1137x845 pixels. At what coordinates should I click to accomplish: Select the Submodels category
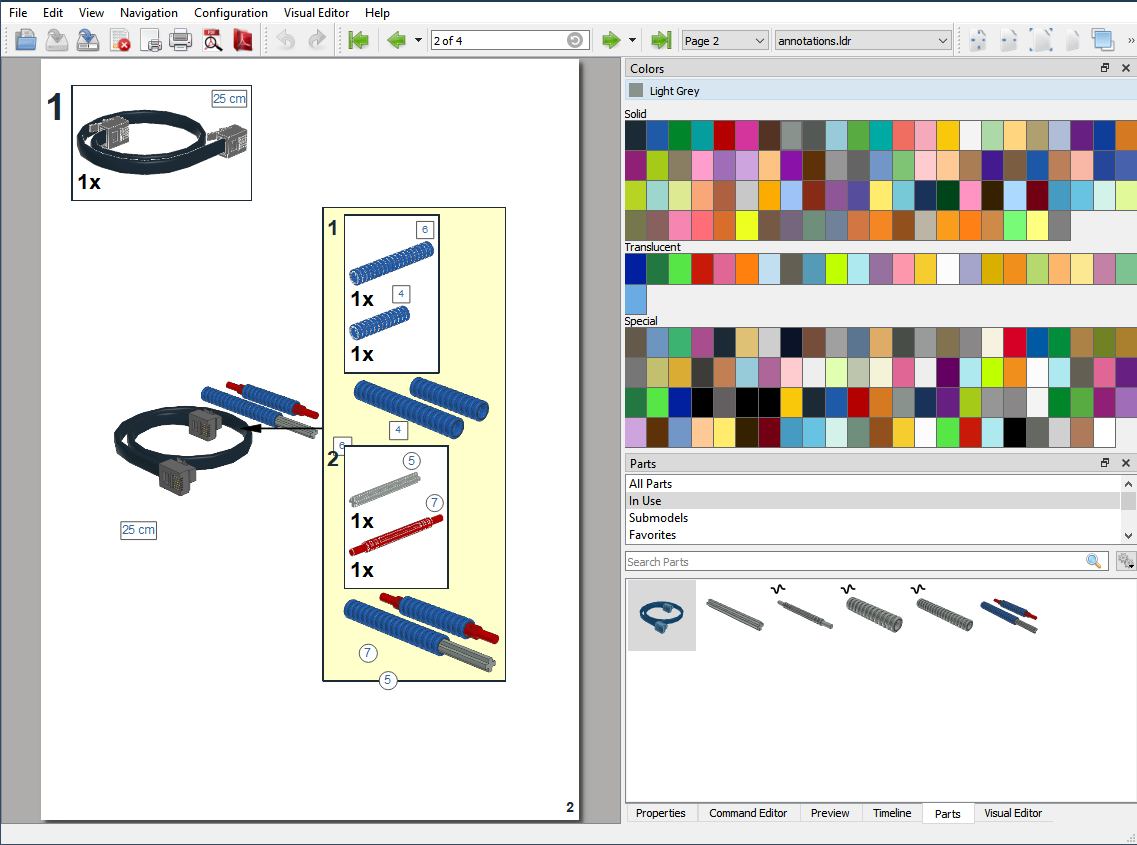pos(873,518)
